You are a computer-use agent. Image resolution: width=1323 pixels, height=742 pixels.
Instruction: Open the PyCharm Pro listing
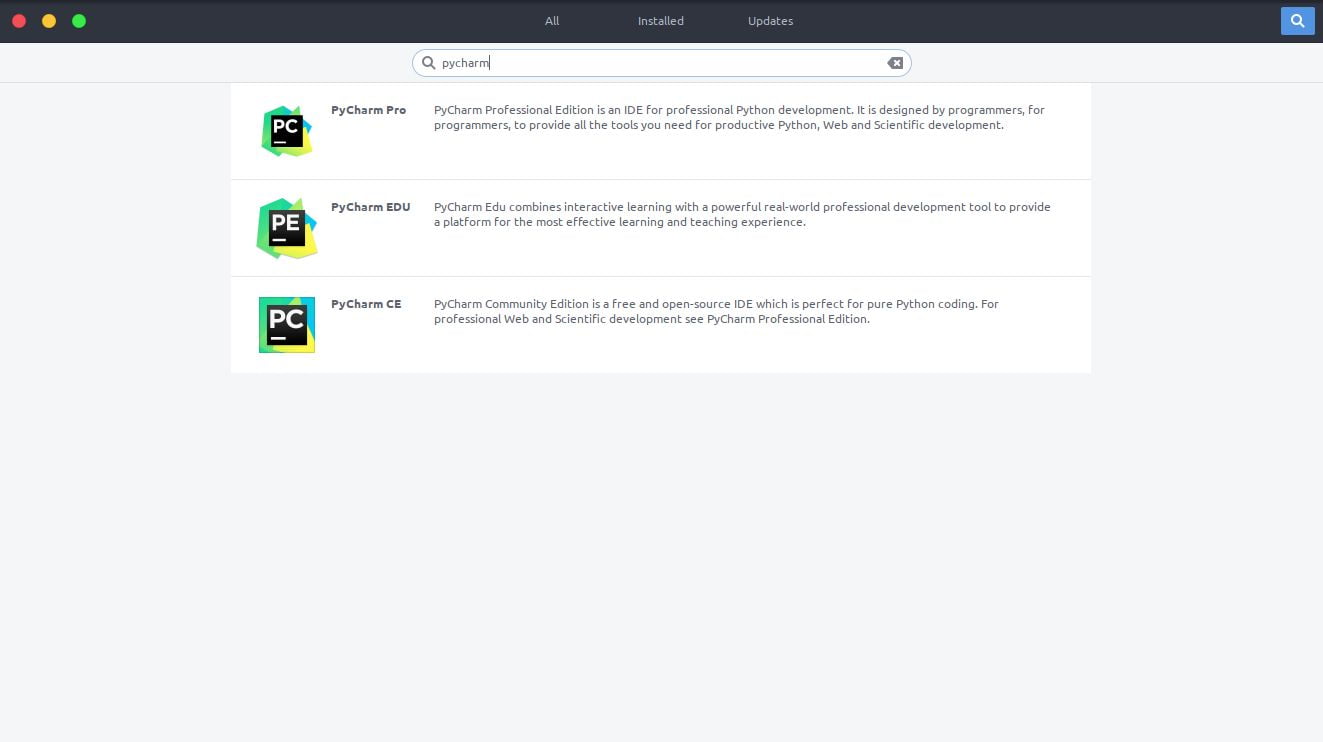pyautogui.click(x=660, y=130)
